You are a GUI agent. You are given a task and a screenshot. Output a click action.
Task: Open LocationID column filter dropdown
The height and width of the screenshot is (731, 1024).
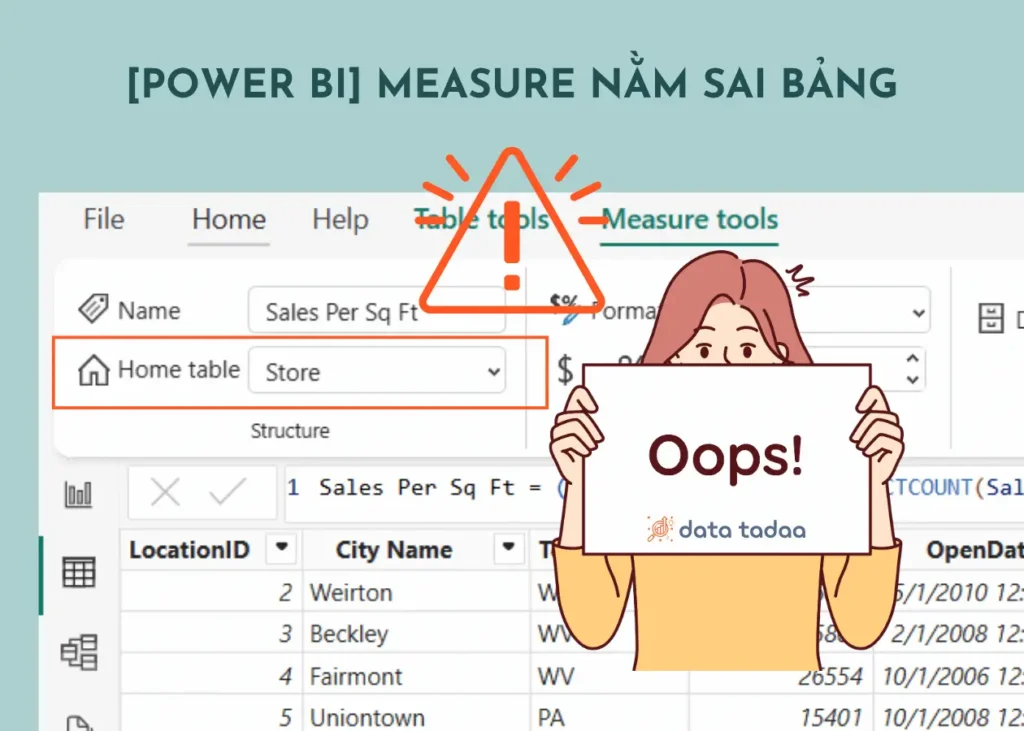point(282,547)
